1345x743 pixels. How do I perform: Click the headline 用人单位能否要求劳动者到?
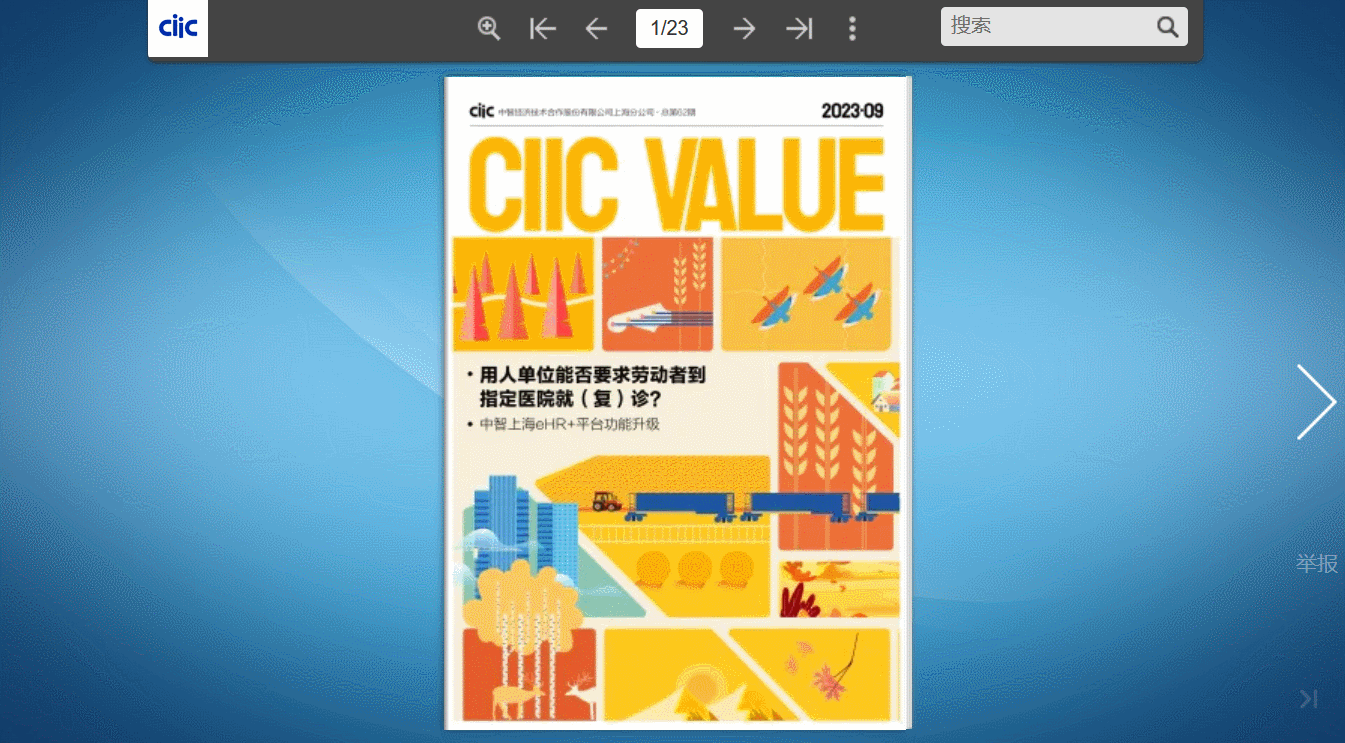click(x=593, y=375)
